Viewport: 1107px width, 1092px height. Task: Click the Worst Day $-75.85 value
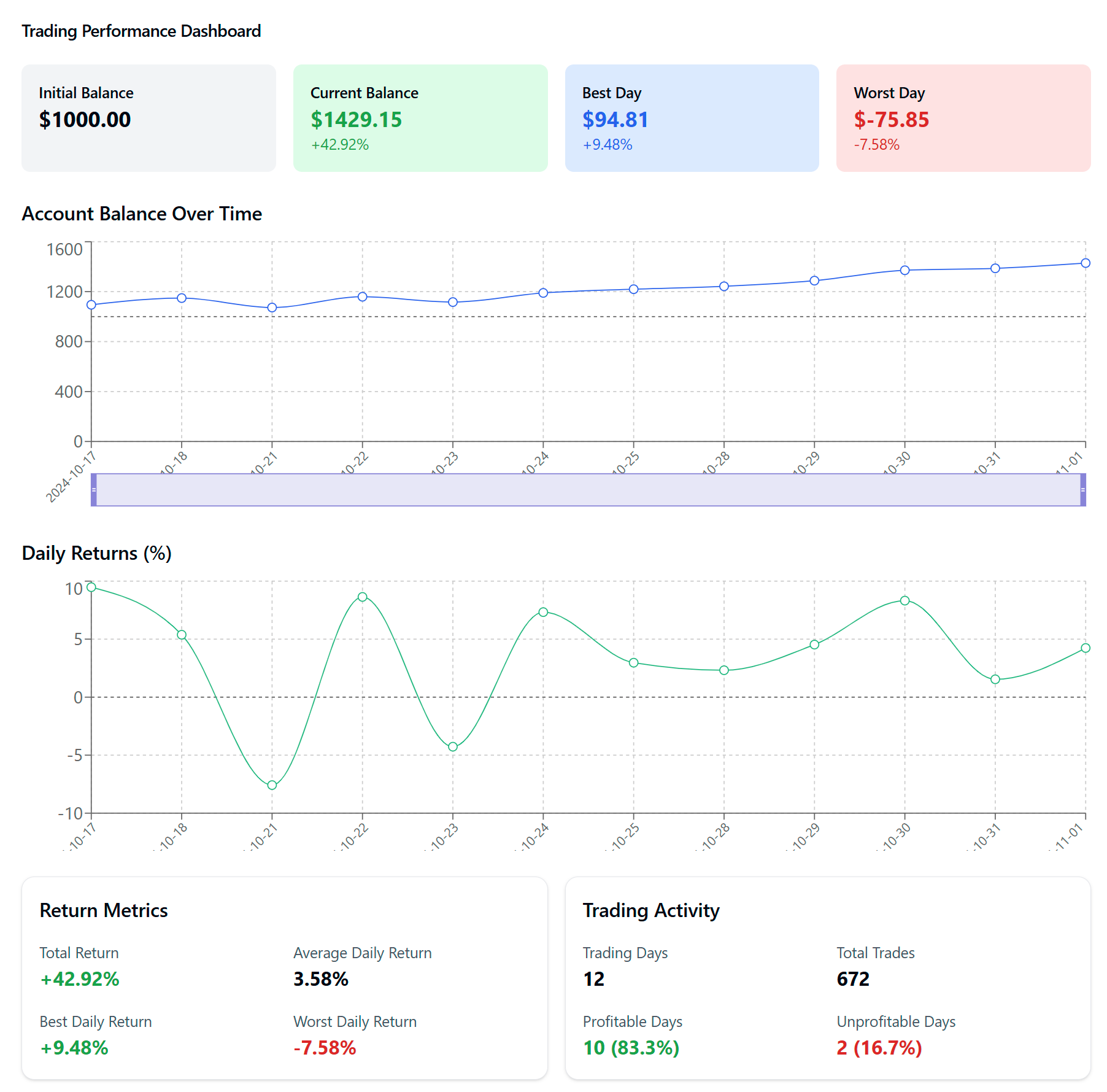[x=891, y=120]
